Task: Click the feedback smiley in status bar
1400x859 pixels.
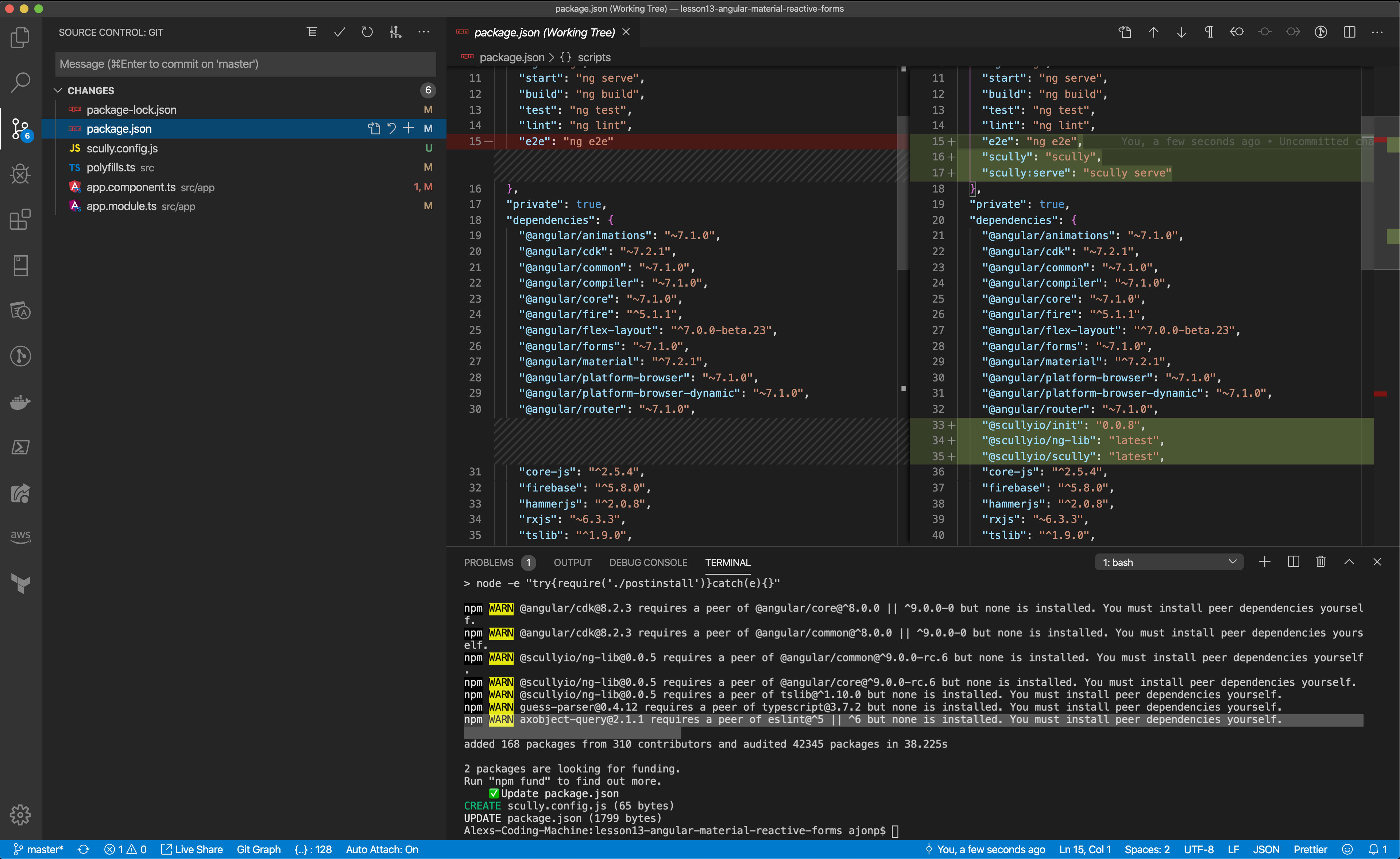Action: click(x=1347, y=850)
